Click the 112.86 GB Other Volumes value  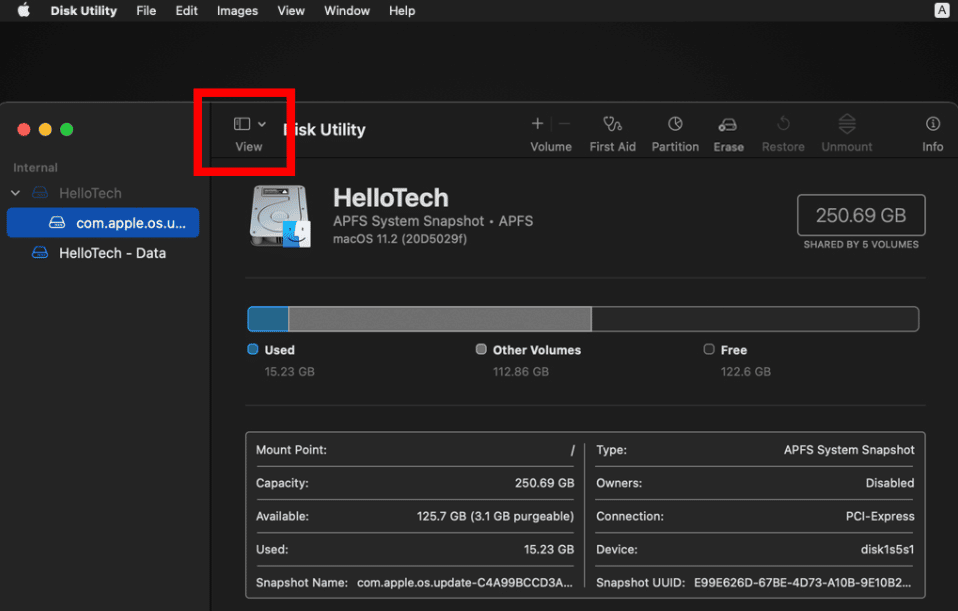(521, 371)
